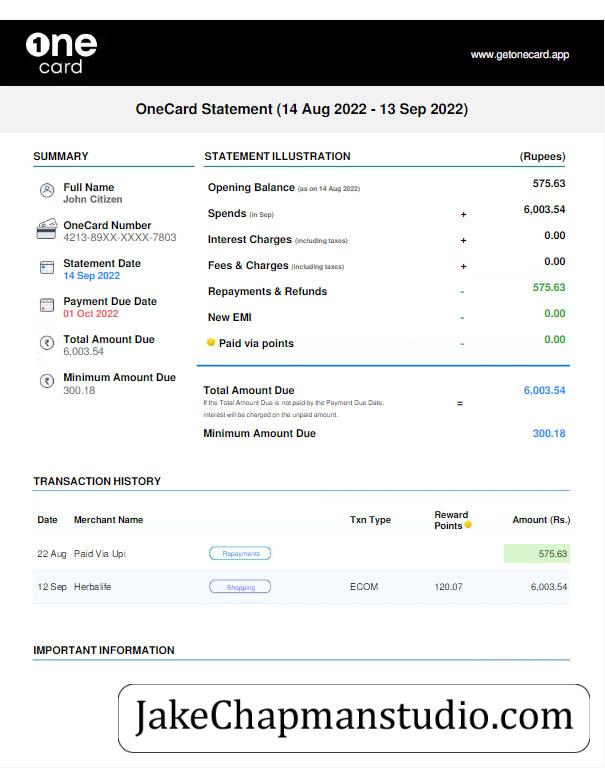The image size is (605, 768).
Task: Click the Payment Due Date 01 Oct 2022
Action: [91, 313]
